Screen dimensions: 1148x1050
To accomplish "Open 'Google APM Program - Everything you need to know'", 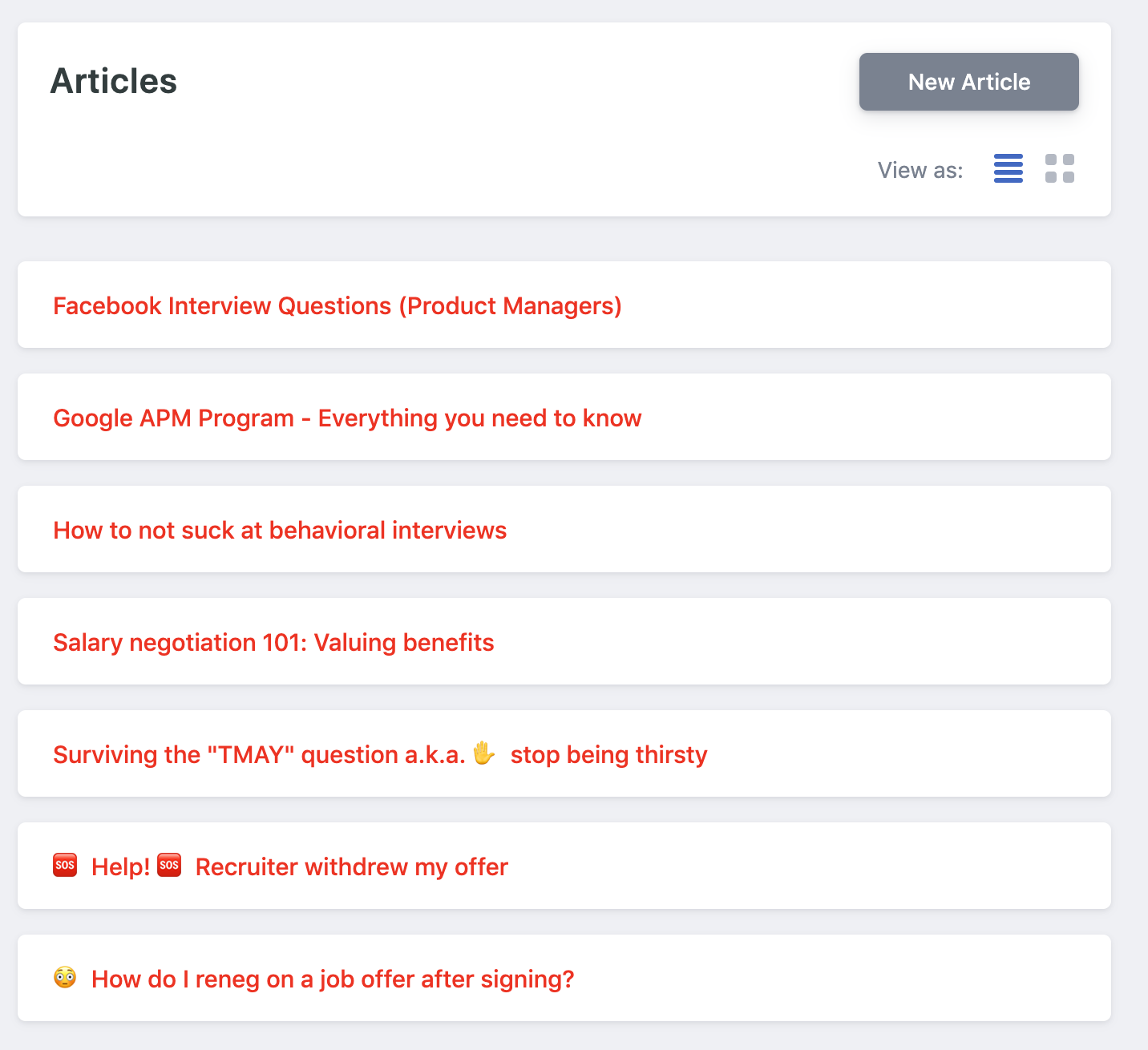I will click(x=347, y=418).
